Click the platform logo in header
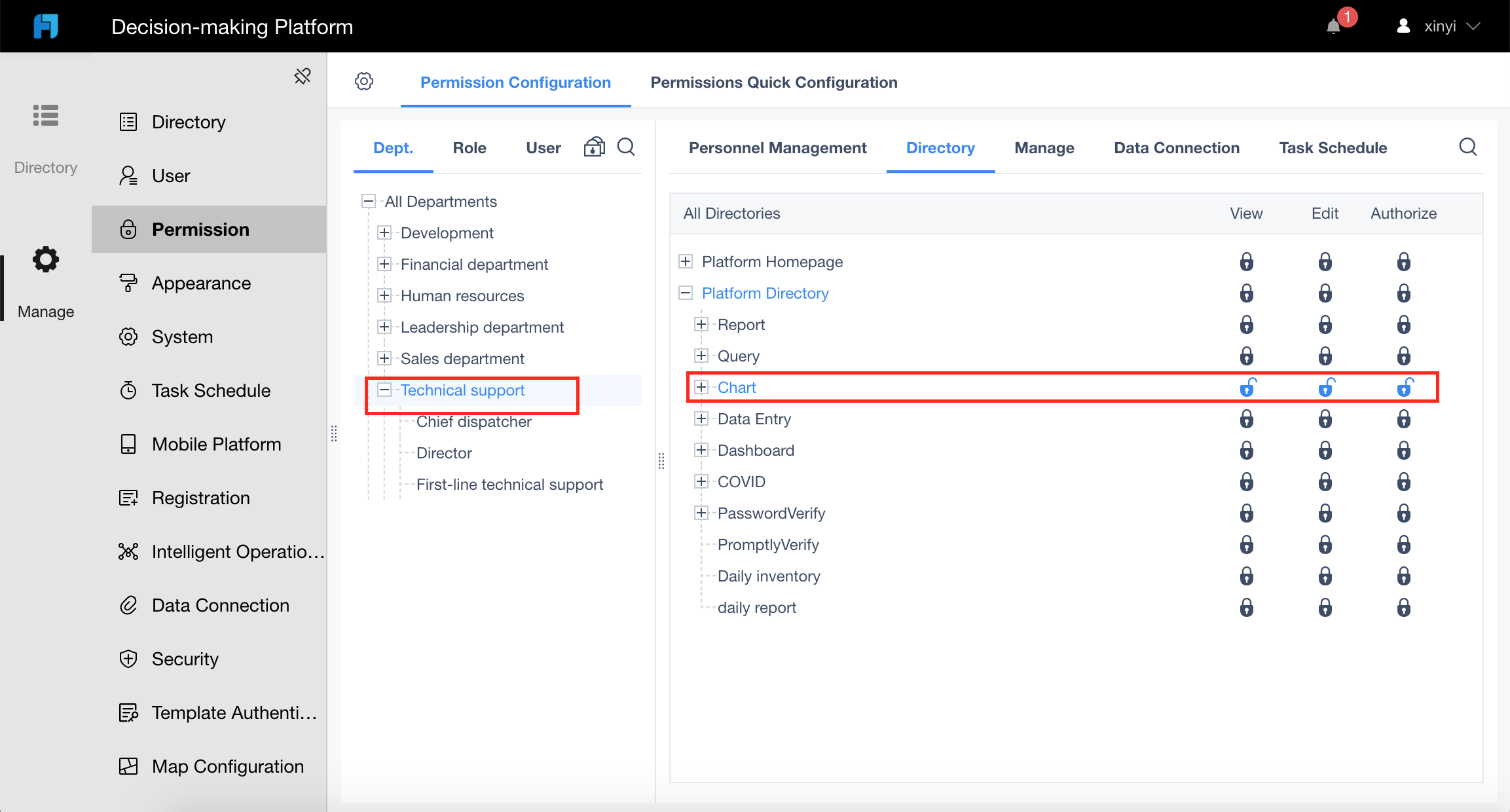This screenshot has width=1510, height=812. click(x=46, y=26)
